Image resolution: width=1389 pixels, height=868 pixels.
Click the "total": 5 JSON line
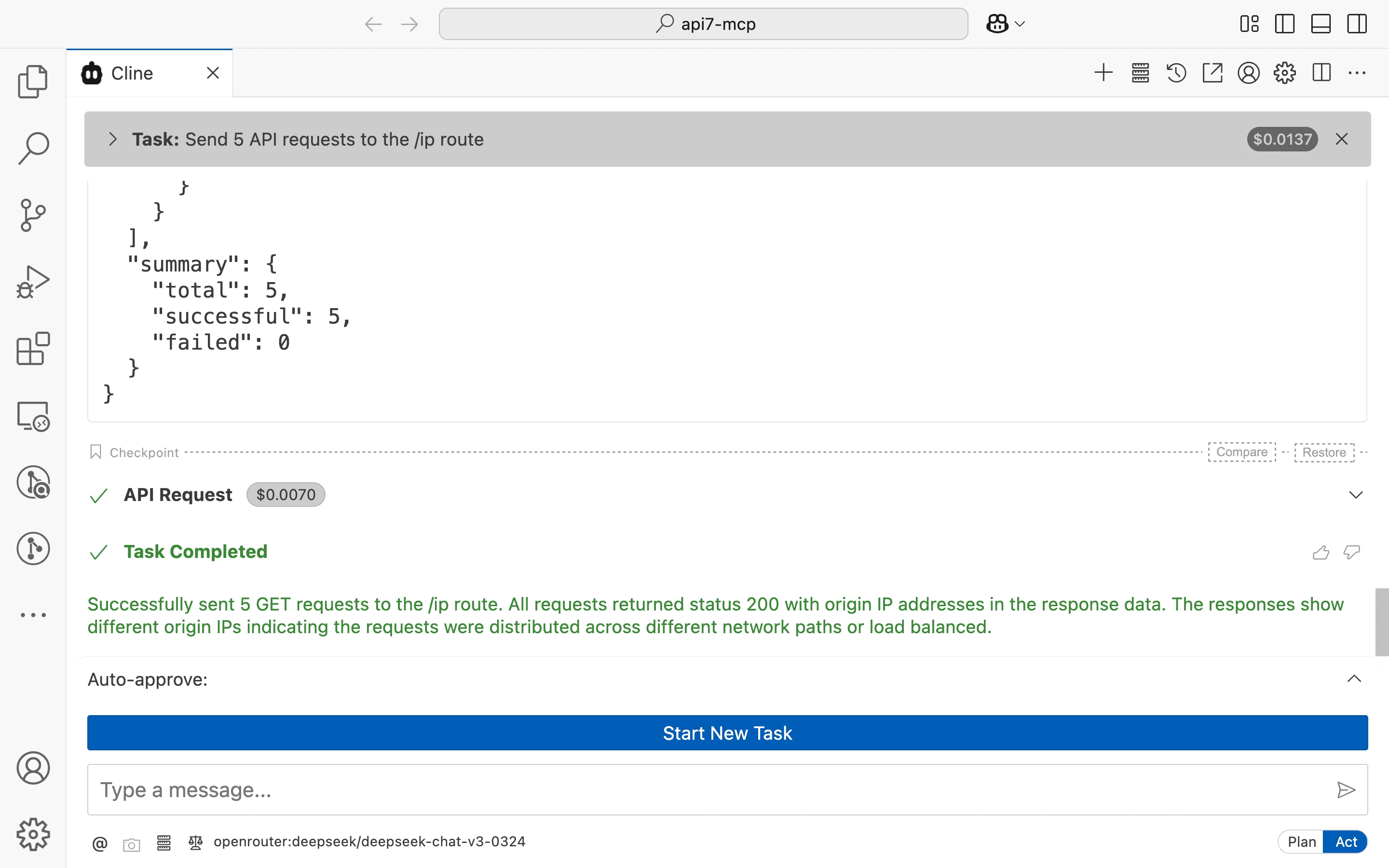[220, 290]
